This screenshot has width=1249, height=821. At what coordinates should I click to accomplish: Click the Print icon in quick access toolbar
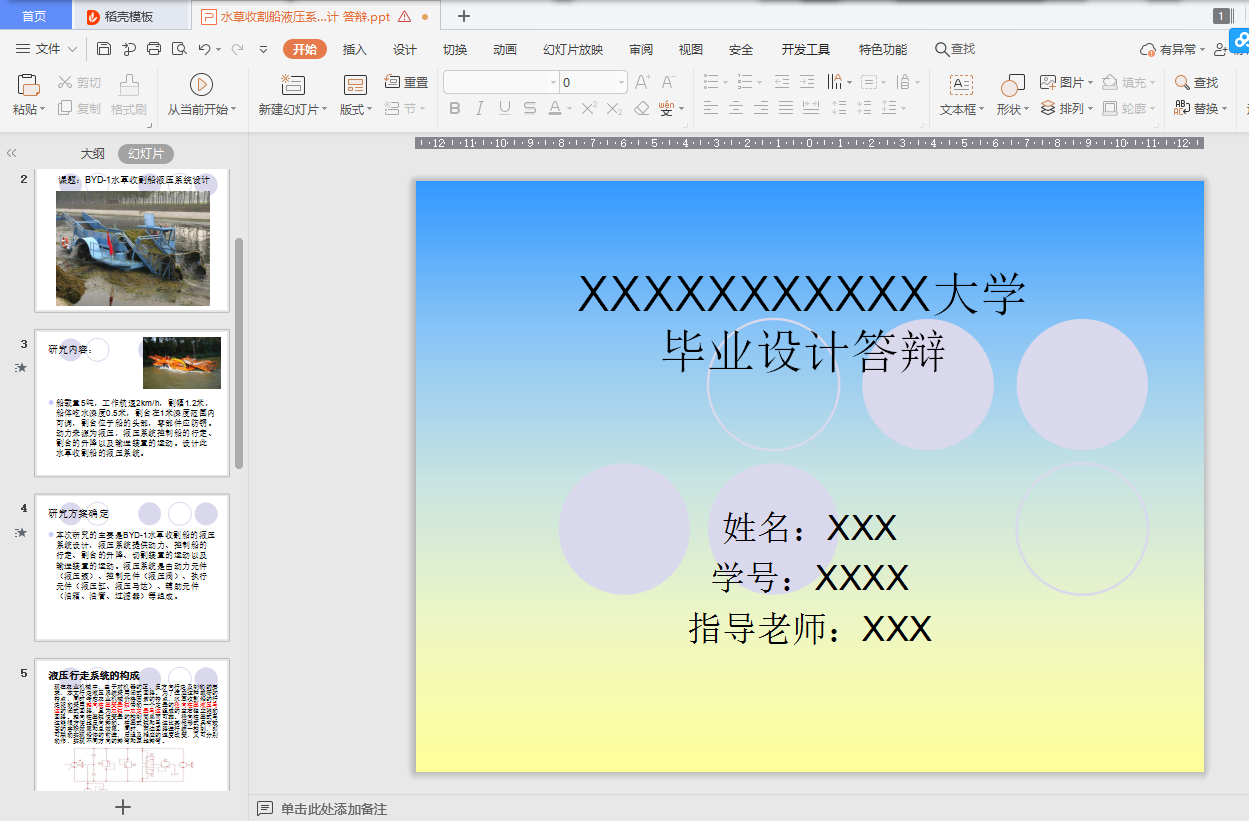tap(153, 49)
